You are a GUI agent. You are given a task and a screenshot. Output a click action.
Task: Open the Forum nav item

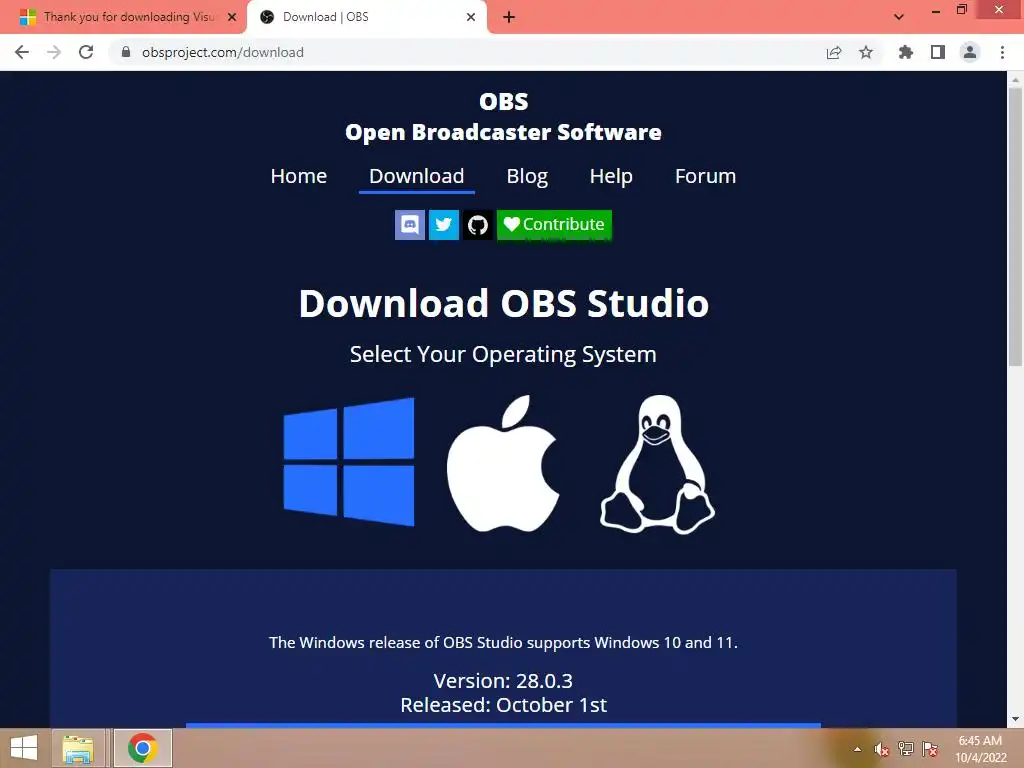coord(705,176)
